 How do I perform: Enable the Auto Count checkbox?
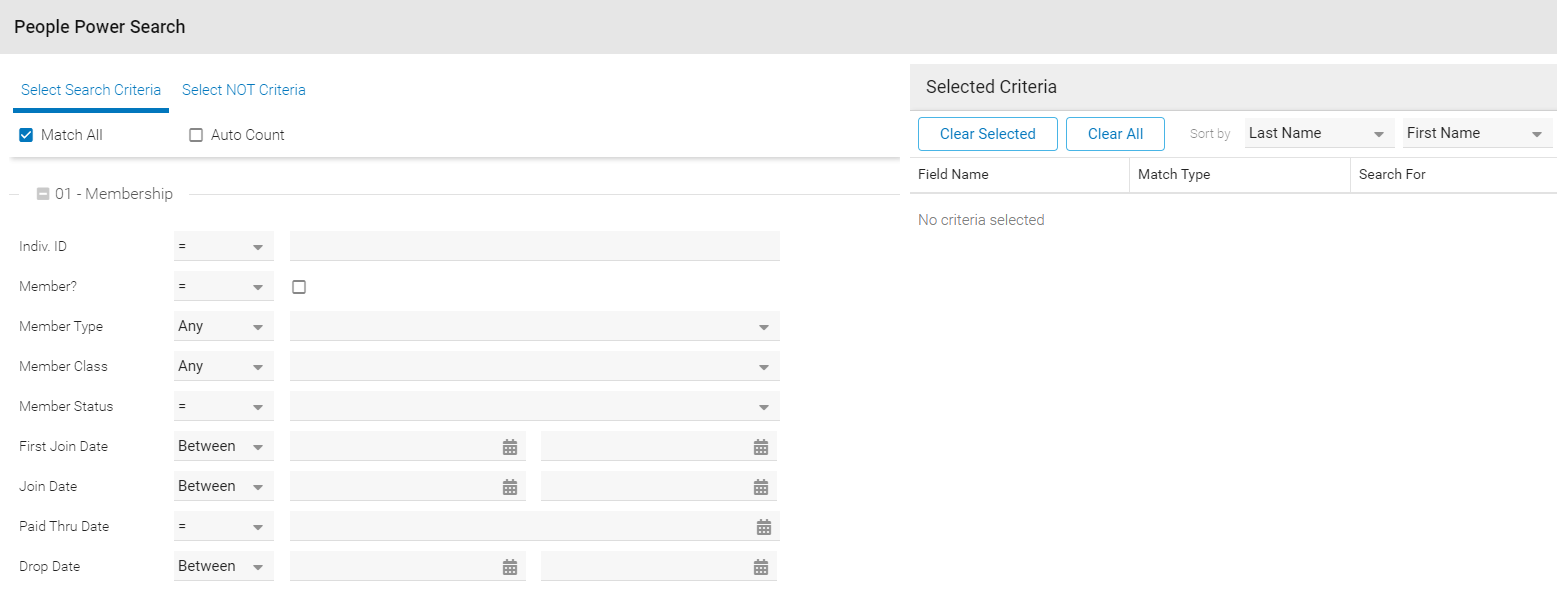click(x=196, y=135)
